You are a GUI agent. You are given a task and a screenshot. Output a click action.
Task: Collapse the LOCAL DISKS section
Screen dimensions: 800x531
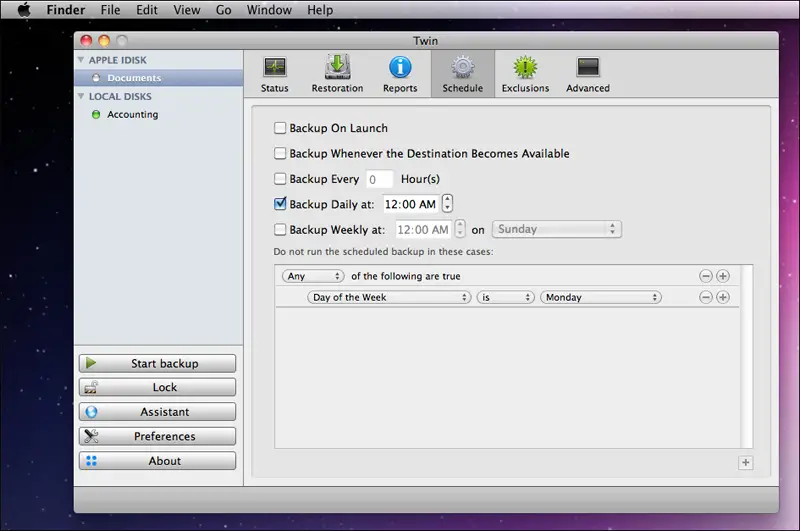[81, 96]
